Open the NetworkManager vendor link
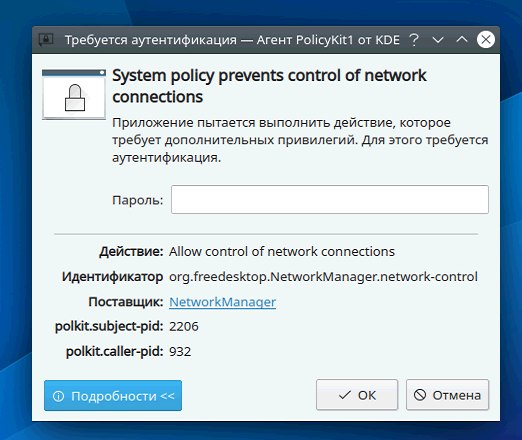This screenshot has height=440, width=522. (x=222, y=302)
